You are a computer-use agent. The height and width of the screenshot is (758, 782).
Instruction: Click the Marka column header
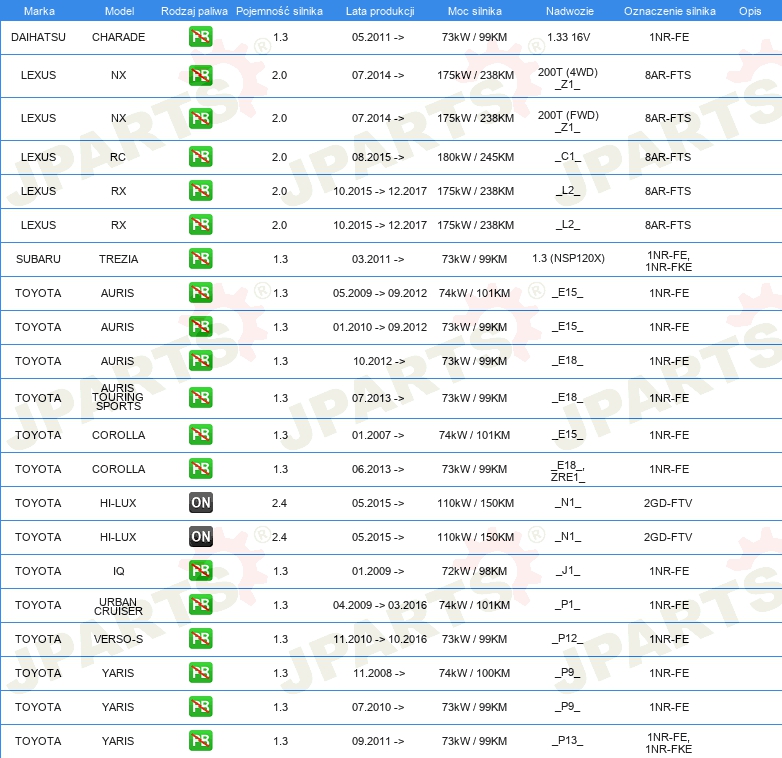click(x=39, y=11)
